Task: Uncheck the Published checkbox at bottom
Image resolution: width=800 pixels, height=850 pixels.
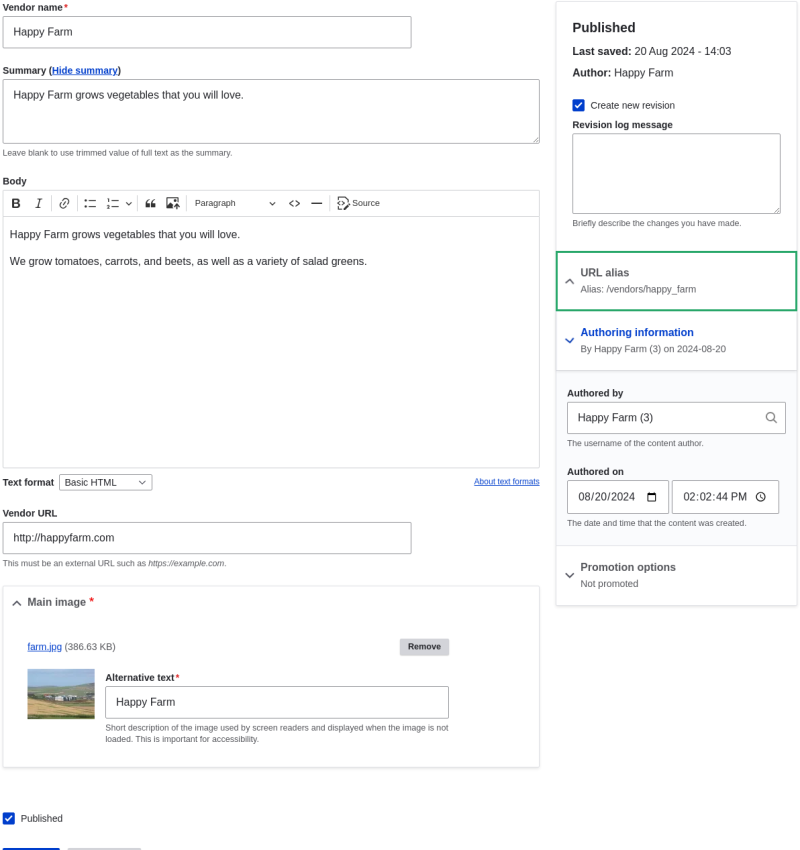Action: tap(9, 819)
